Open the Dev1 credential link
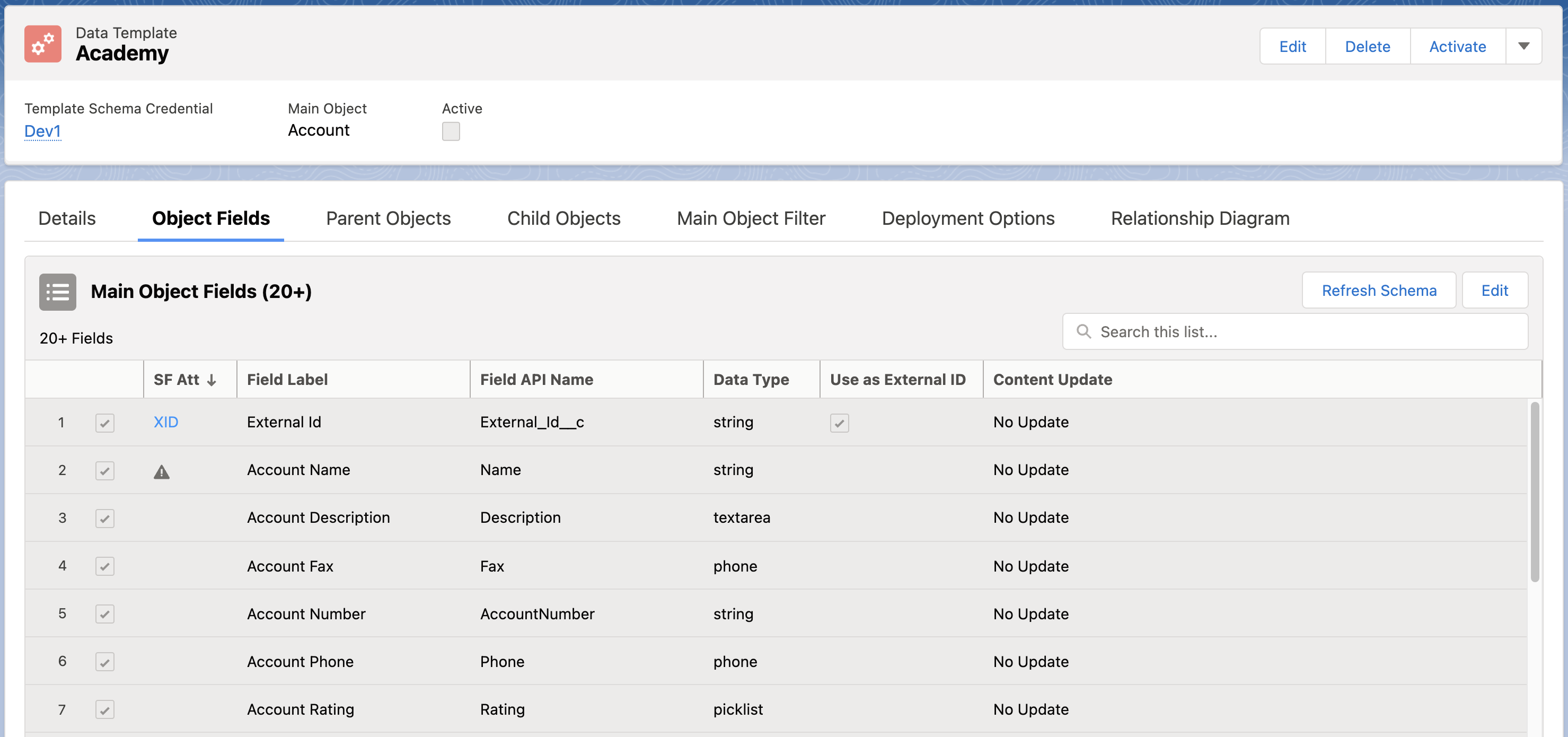Image resolution: width=1568 pixels, height=737 pixels. tap(42, 131)
